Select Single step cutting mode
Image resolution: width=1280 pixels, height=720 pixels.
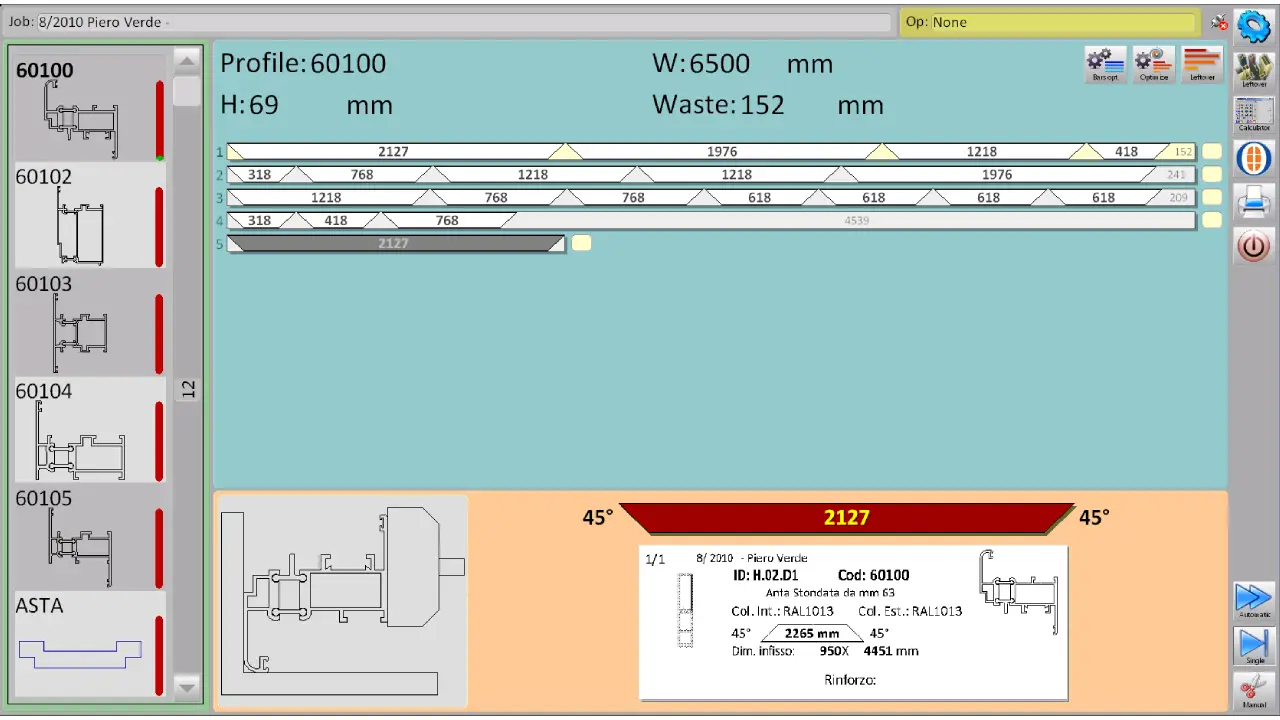pyautogui.click(x=1254, y=644)
